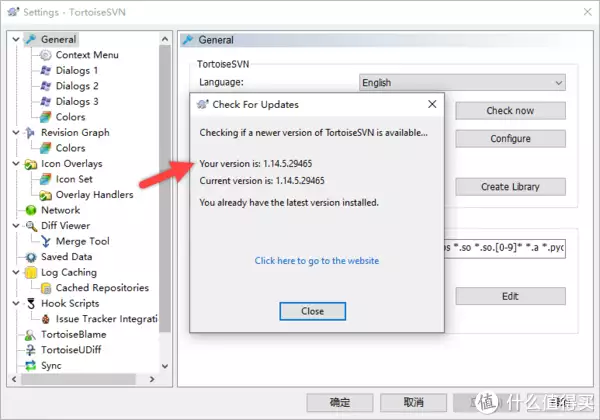Click 'Current version is: 1.14.5.29465' text
This screenshot has height=420, width=600.
click(x=262, y=181)
